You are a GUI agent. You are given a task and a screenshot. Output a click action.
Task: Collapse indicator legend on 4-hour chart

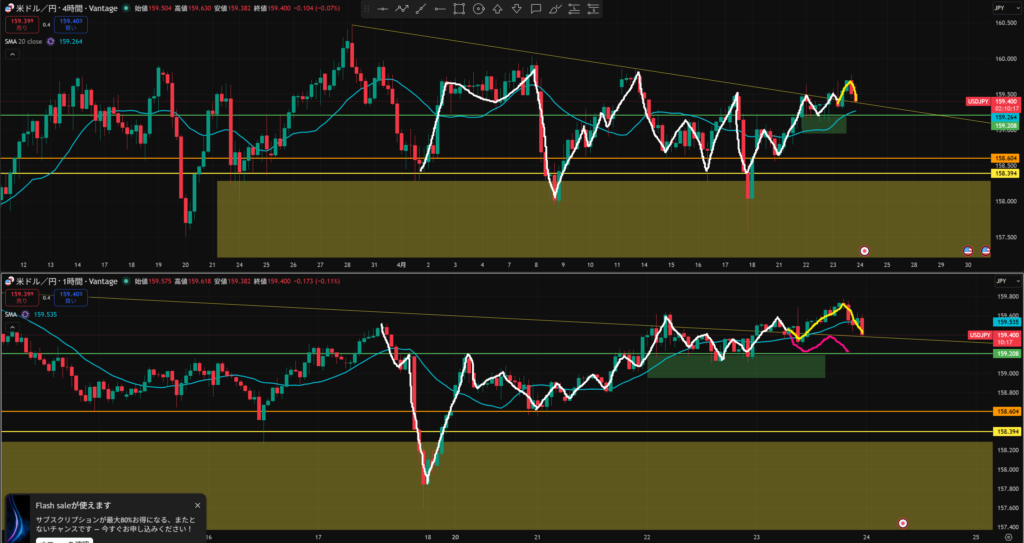(13, 56)
